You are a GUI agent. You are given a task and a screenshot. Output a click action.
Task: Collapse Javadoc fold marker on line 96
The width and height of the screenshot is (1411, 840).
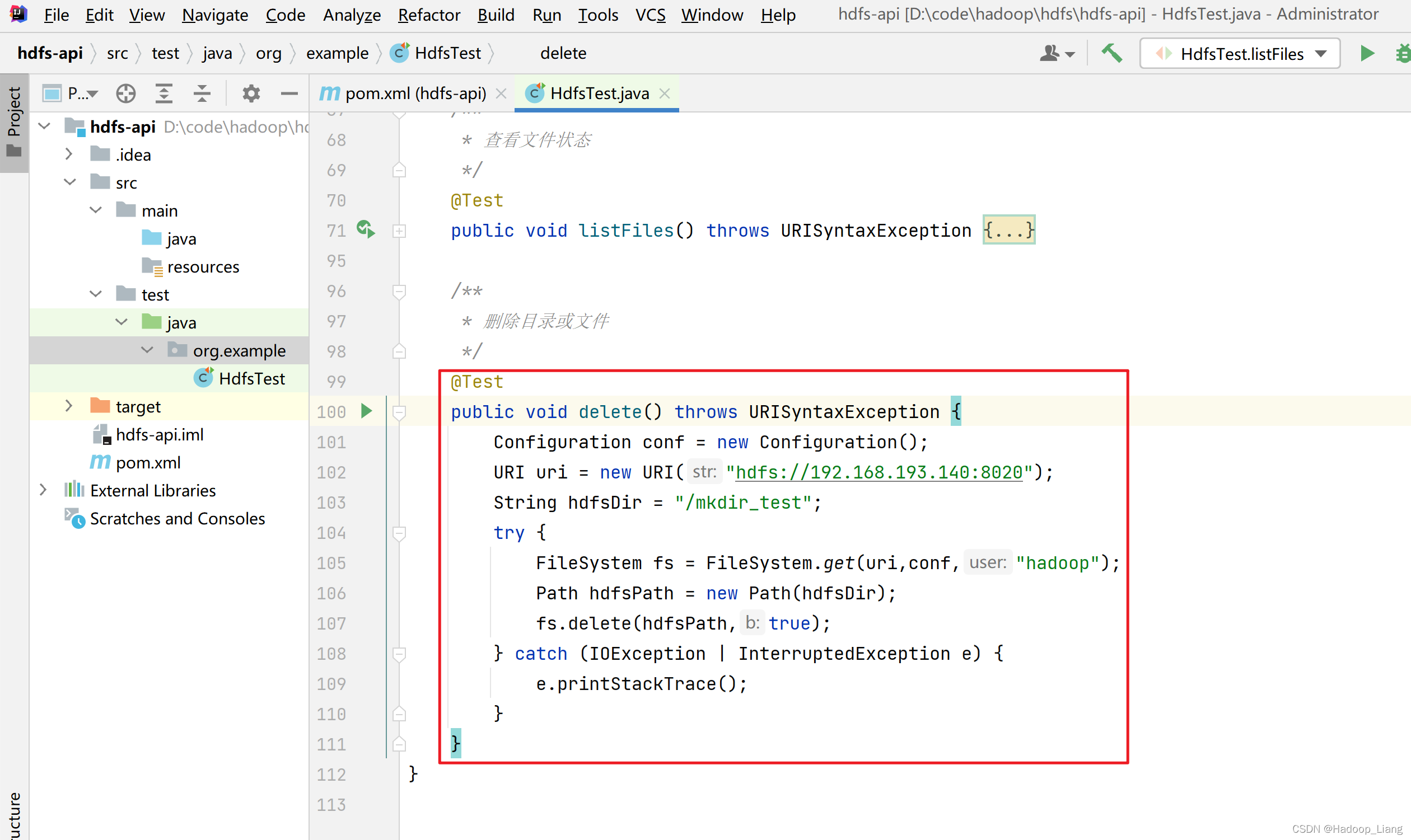(399, 292)
